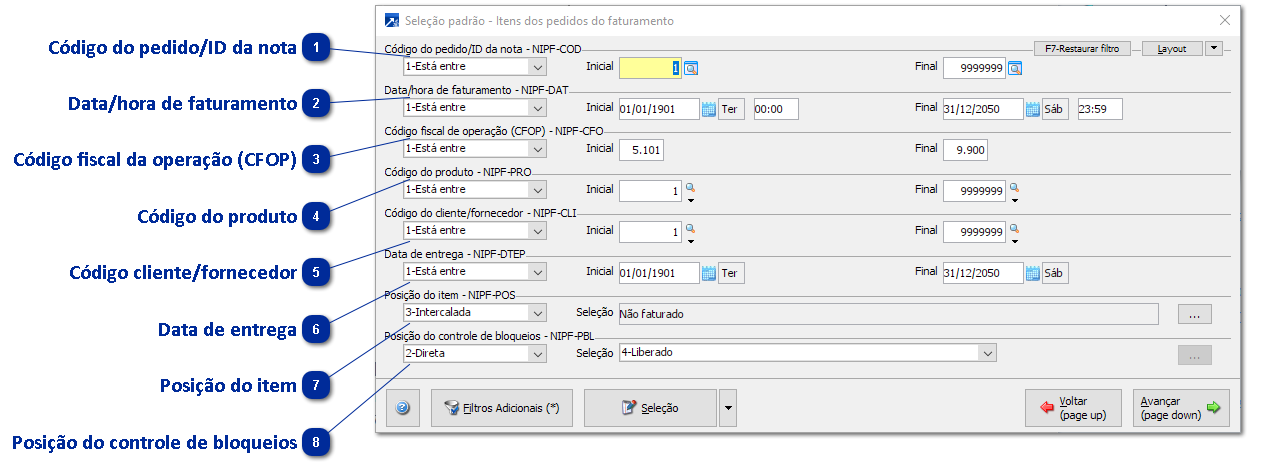1264x471 pixels.
Task: Open calendar for Data/hora de faturamento Inicial
Action: tap(709, 109)
